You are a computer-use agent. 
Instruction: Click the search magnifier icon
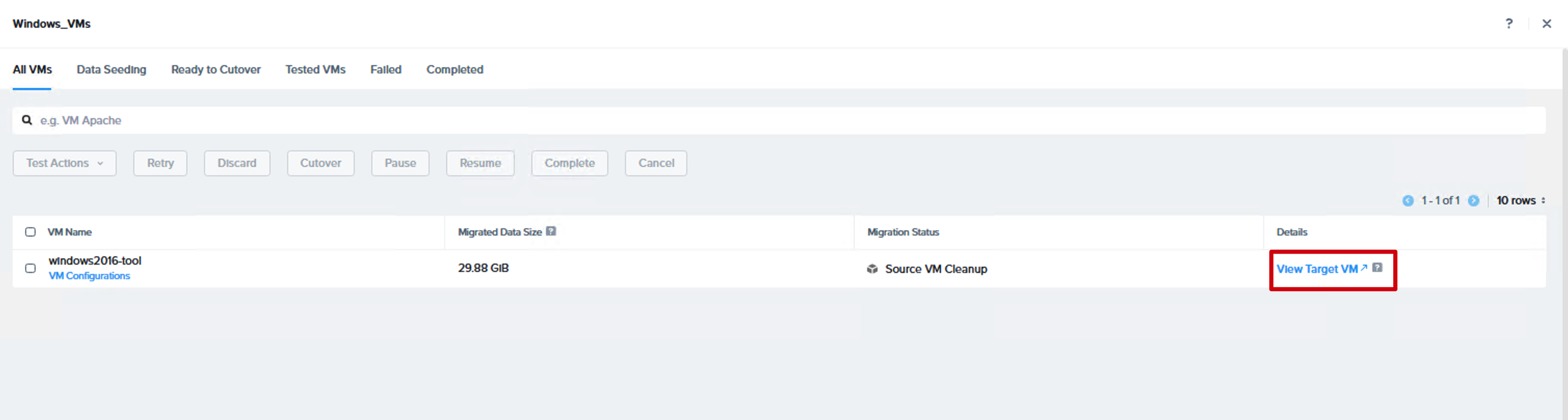[27, 120]
